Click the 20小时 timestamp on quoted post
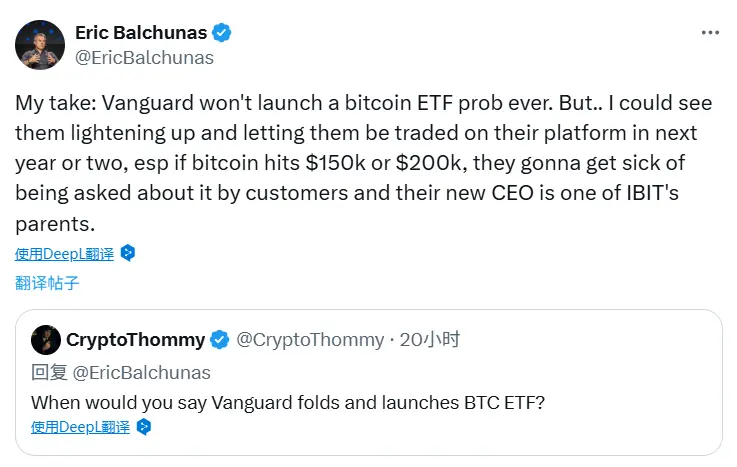Screen dimensions: 737x467 430,340
